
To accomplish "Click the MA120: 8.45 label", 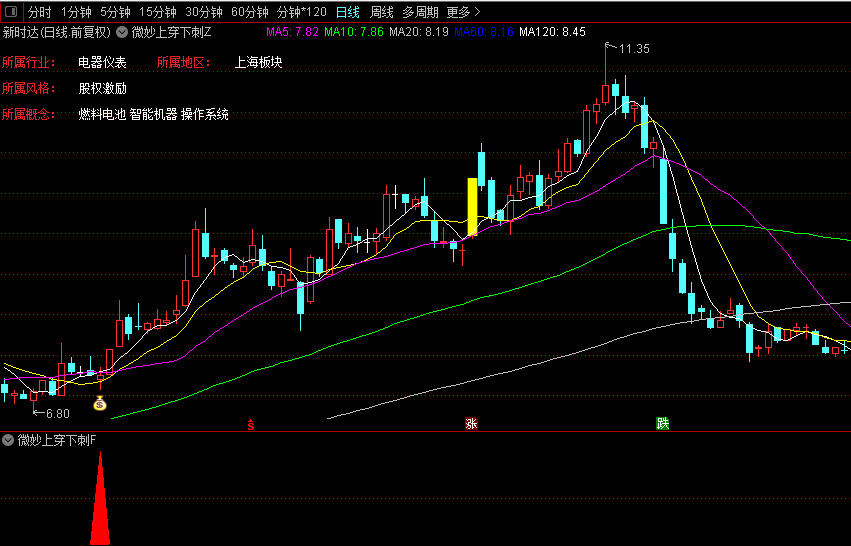I will [x=552, y=32].
